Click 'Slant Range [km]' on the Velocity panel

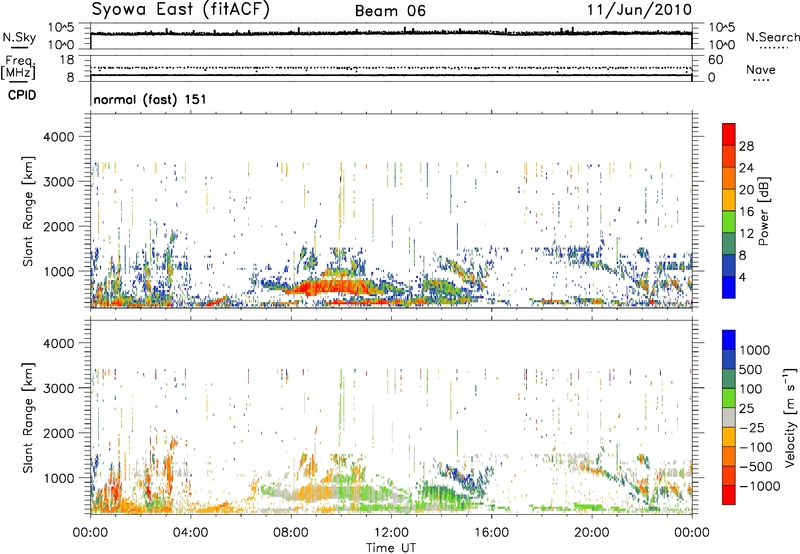click(x=28, y=418)
